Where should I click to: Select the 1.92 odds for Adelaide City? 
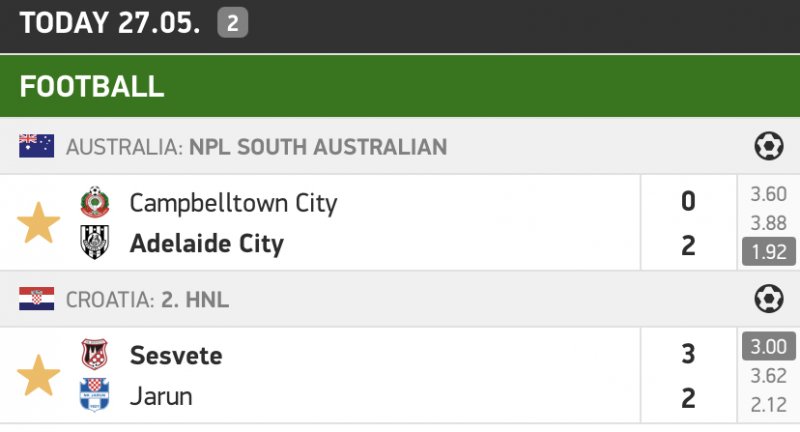pyautogui.click(x=768, y=251)
